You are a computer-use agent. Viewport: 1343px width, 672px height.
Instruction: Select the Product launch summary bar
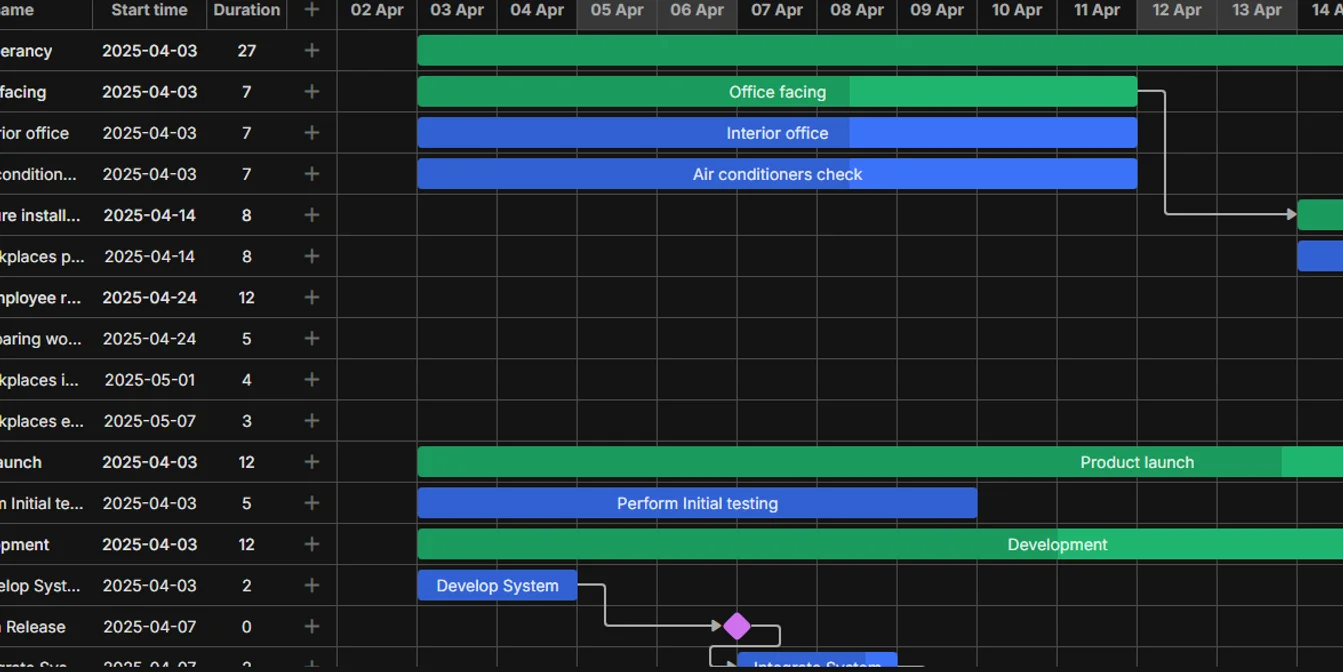tap(880, 462)
